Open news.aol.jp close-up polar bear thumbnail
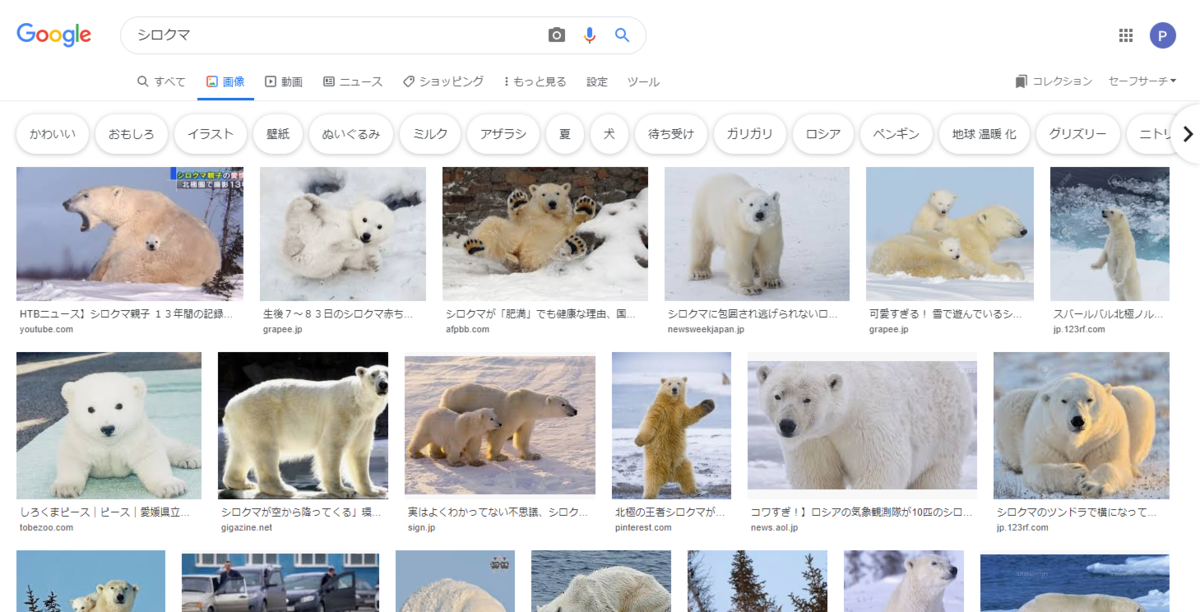The width and height of the screenshot is (1200, 612). [x=862, y=425]
